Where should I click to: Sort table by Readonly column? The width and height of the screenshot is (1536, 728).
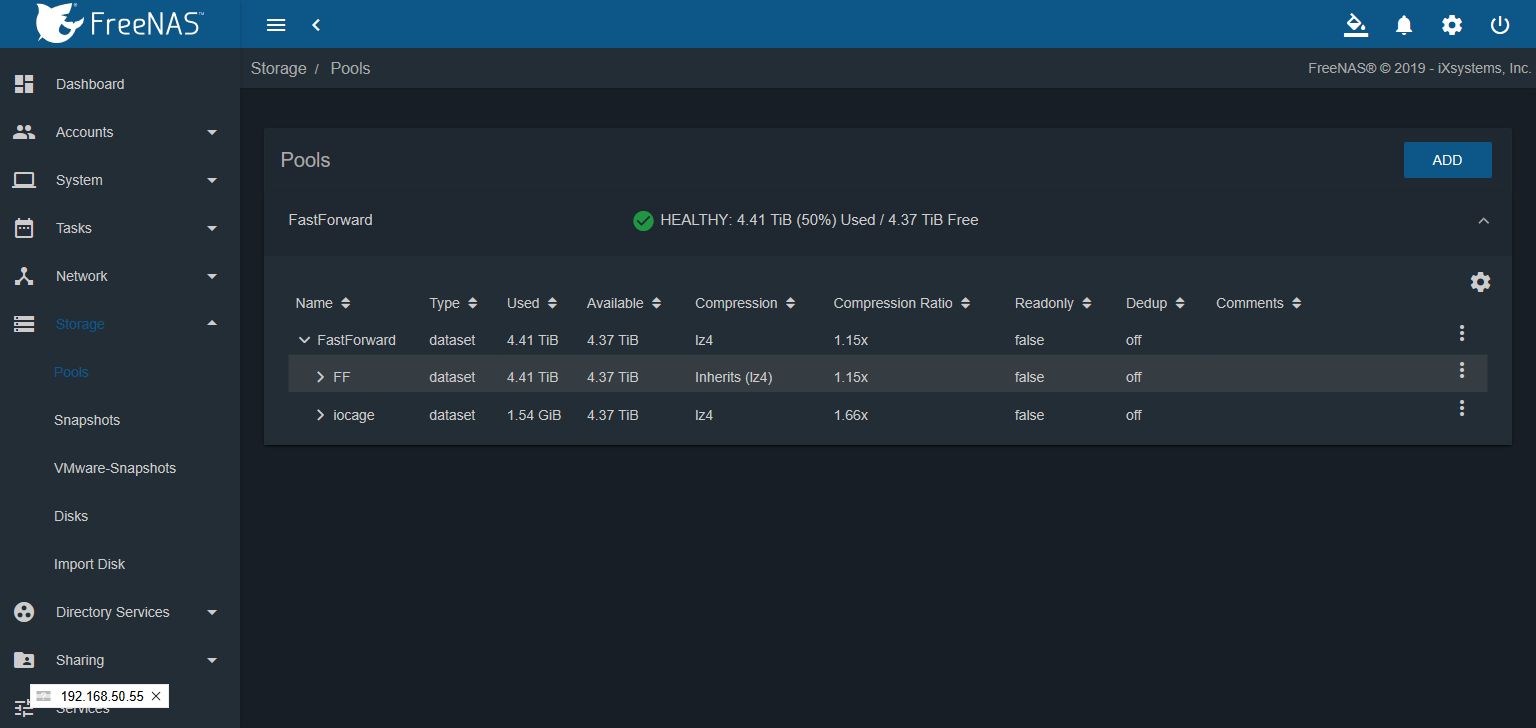pyautogui.click(x=1086, y=303)
